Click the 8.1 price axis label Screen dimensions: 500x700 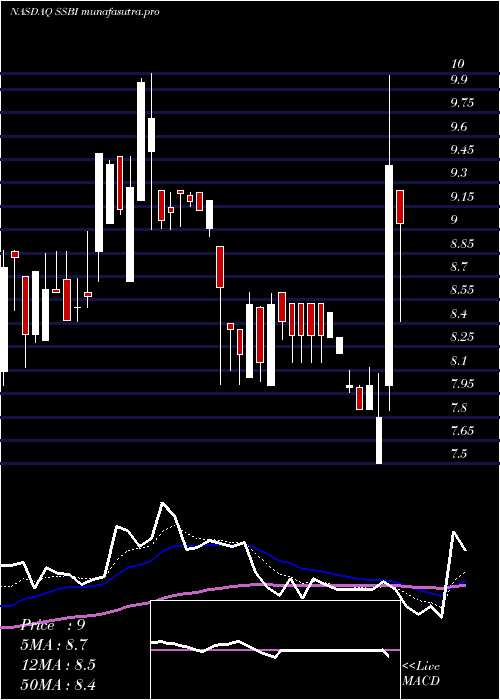459,360
